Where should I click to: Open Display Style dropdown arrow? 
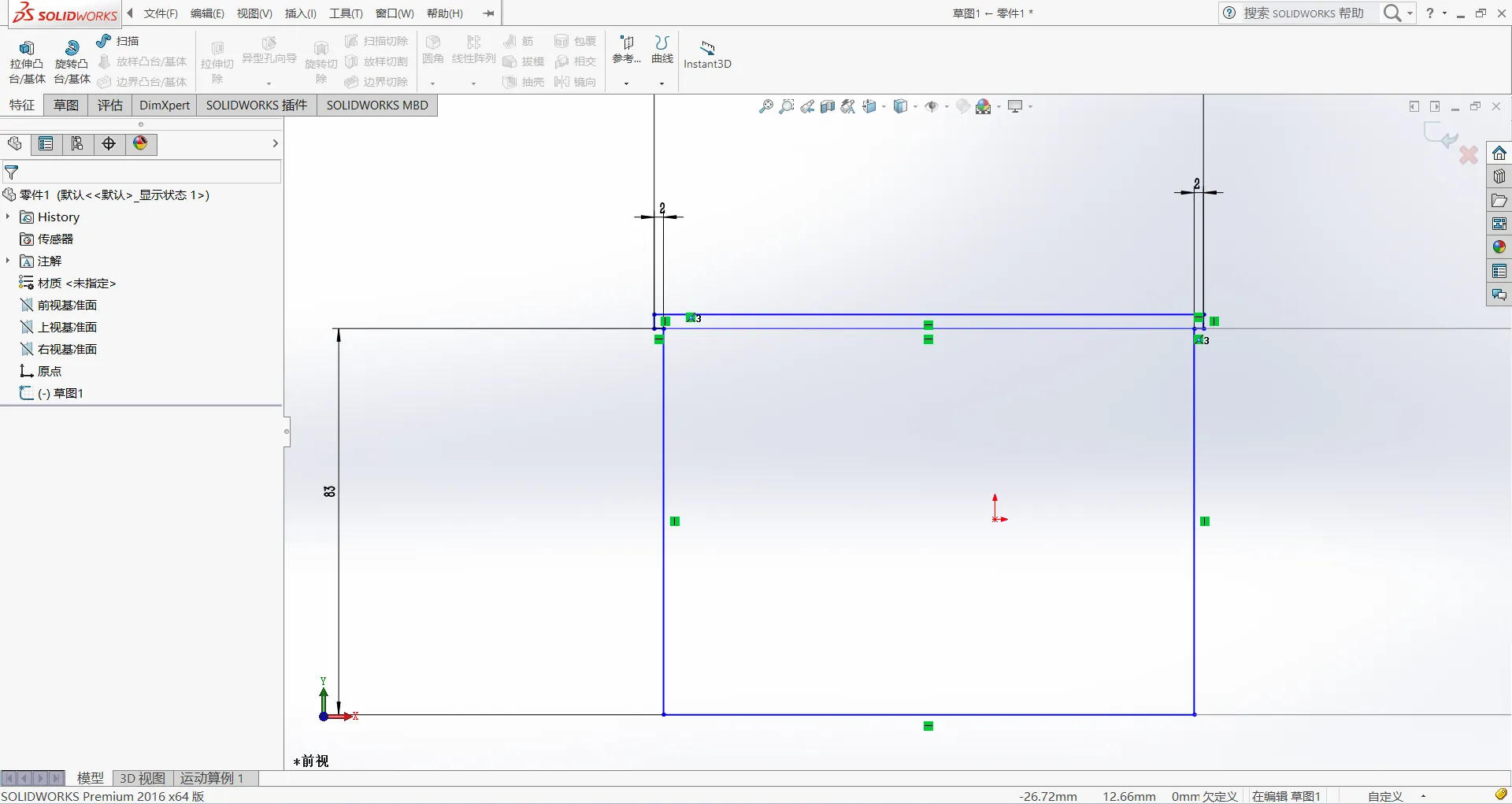point(915,106)
